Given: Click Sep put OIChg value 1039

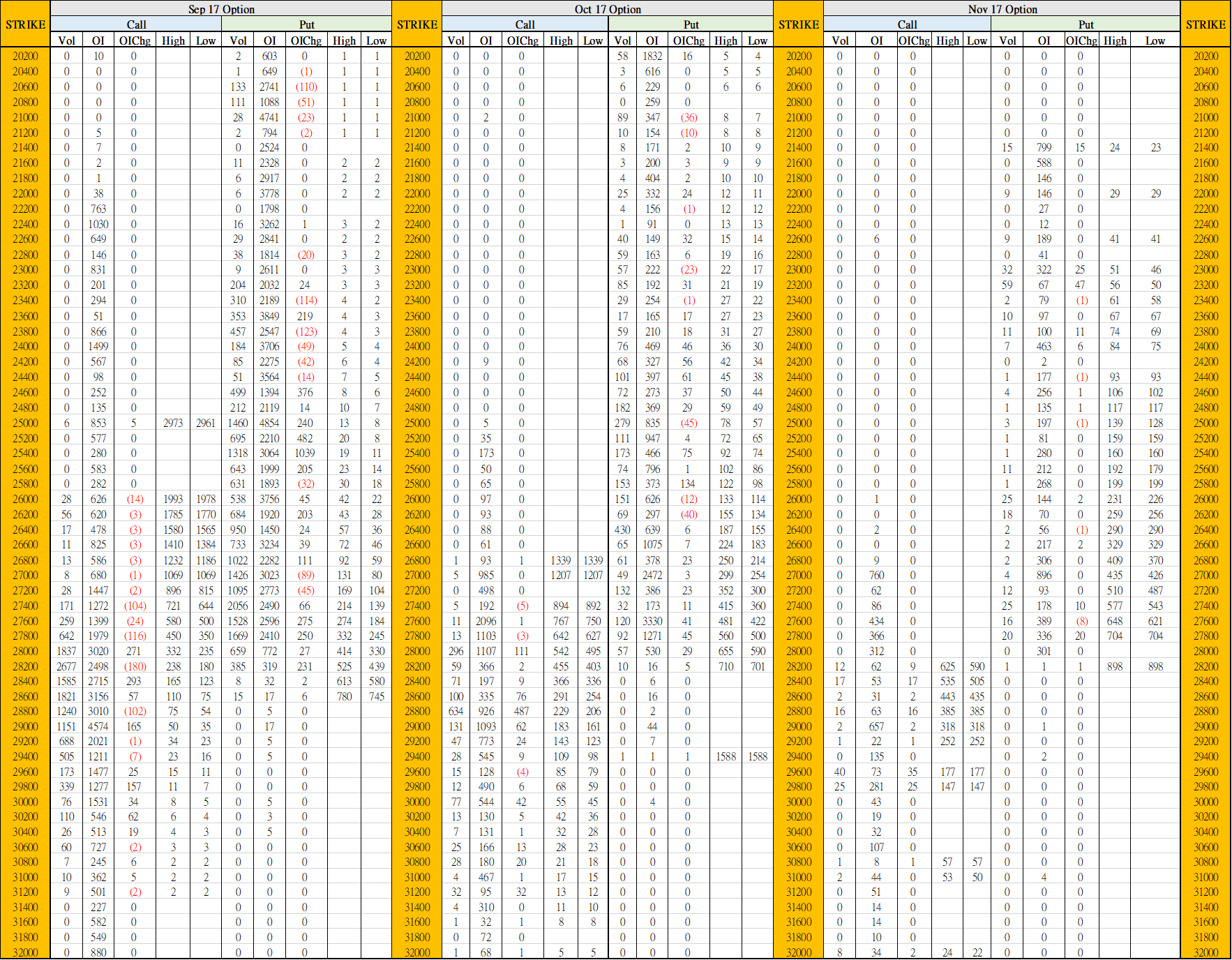Looking at the screenshot, I should coord(305,453).
